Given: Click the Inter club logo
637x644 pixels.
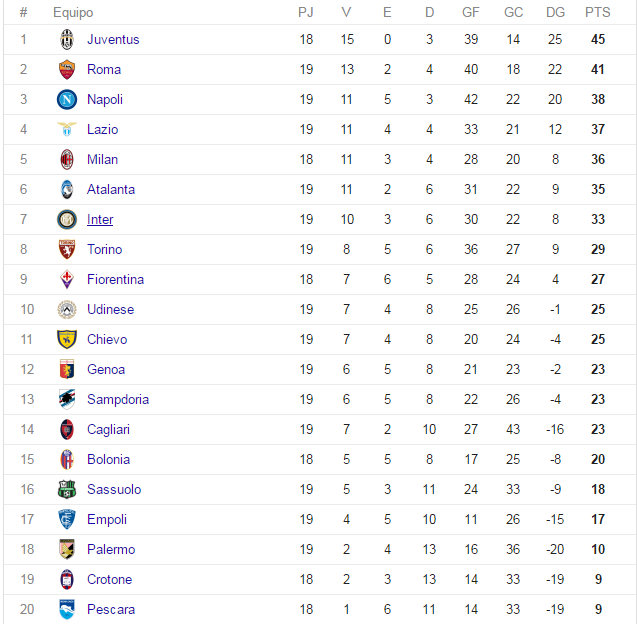Looking at the screenshot, I should [x=67, y=219].
